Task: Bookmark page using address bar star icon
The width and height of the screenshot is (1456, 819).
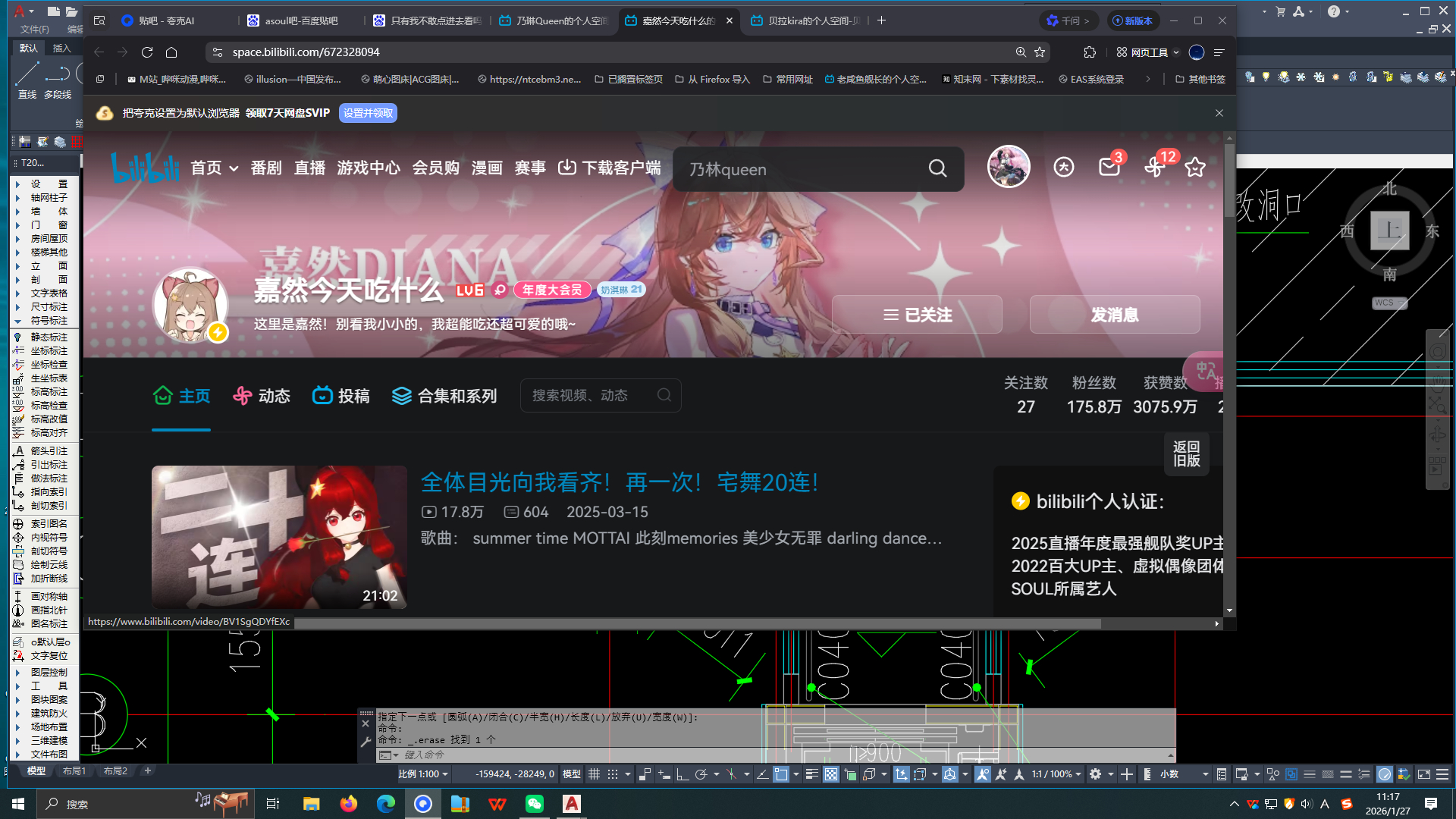Action: point(1040,52)
